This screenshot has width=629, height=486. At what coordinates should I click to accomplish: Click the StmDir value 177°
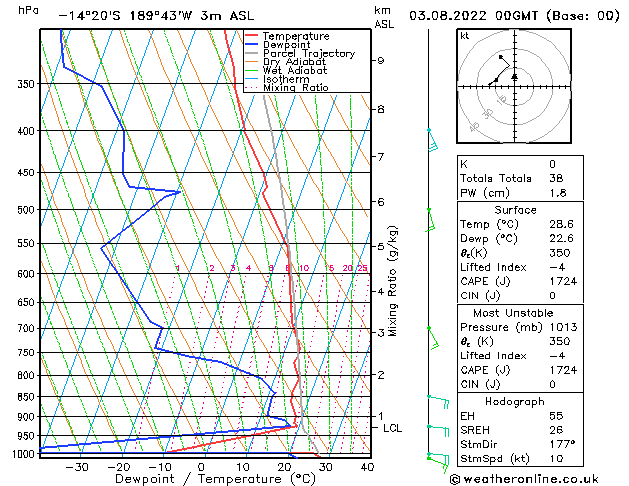coord(562,445)
